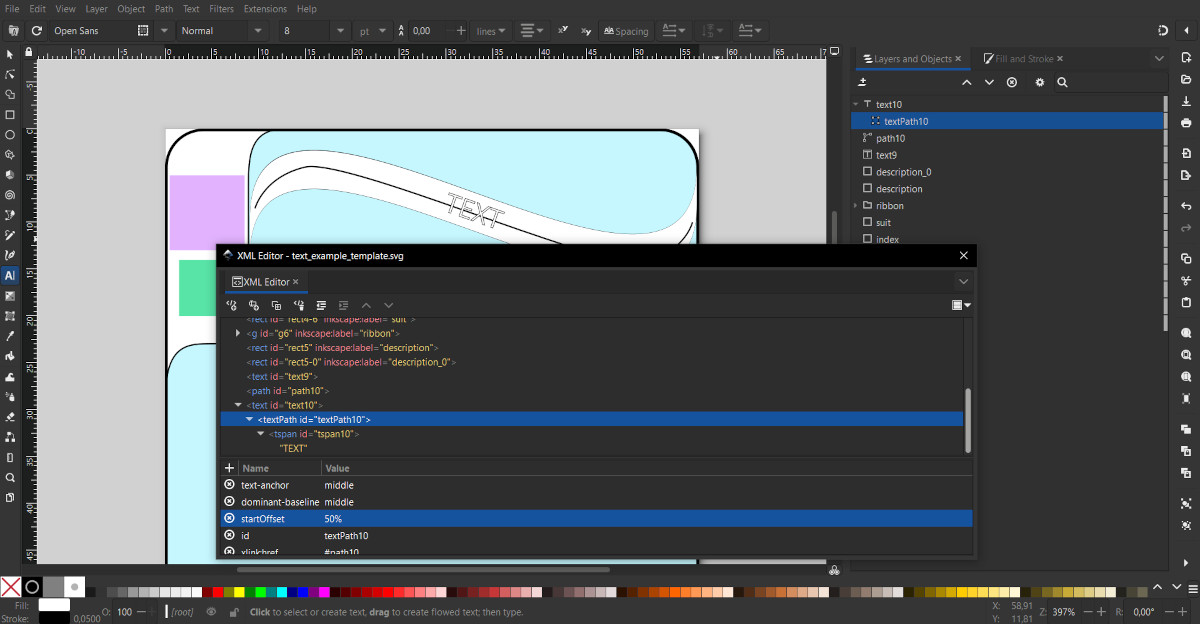Indent the selected node in XML Editor
The width and height of the screenshot is (1200, 624).
[343, 305]
